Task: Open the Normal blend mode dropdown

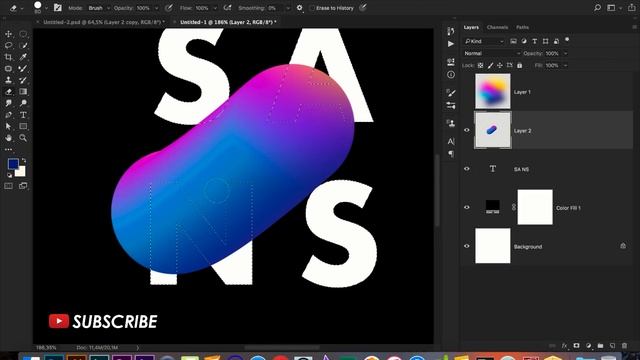Action: click(492, 53)
